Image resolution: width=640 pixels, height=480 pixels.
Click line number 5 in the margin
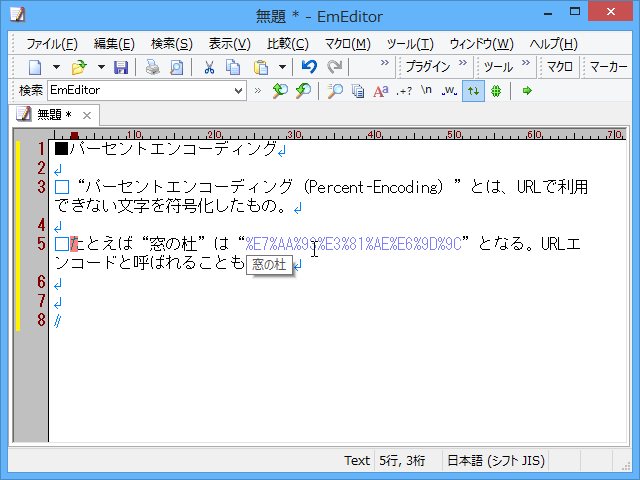coord(41,244)
